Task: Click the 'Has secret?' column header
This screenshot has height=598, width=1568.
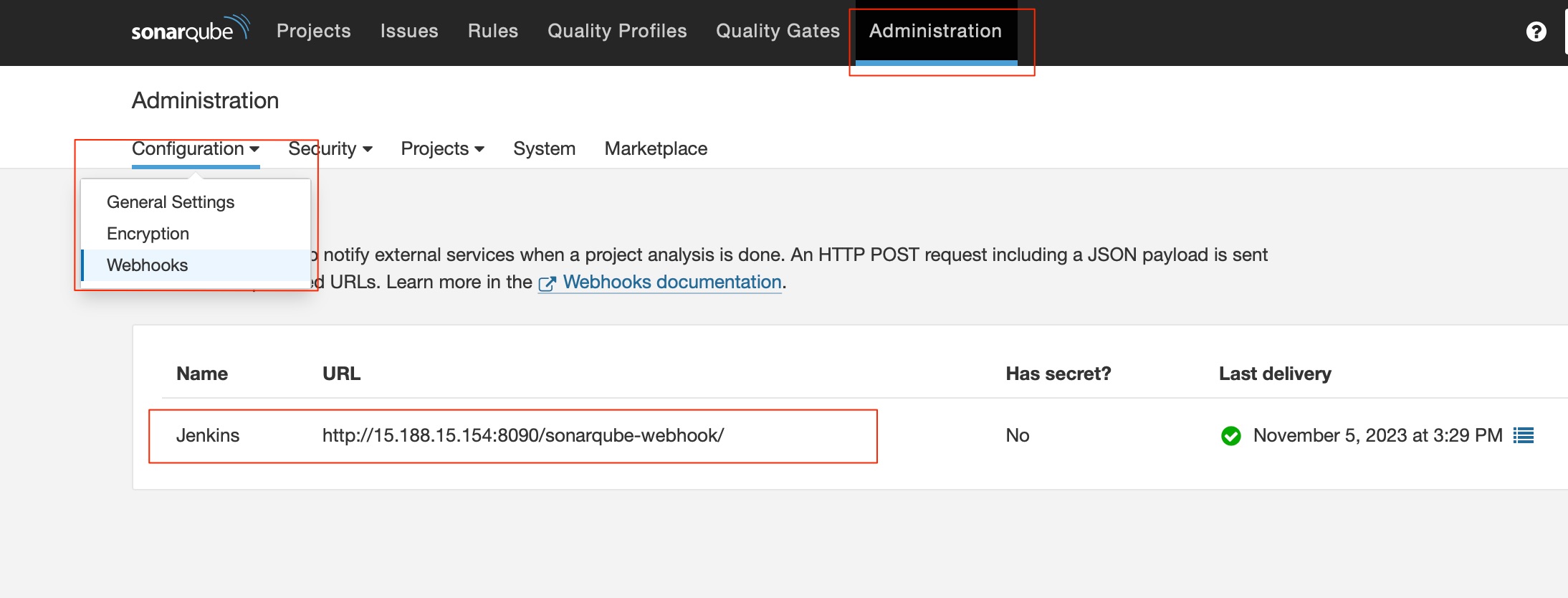Action: tap(1058, 374)
